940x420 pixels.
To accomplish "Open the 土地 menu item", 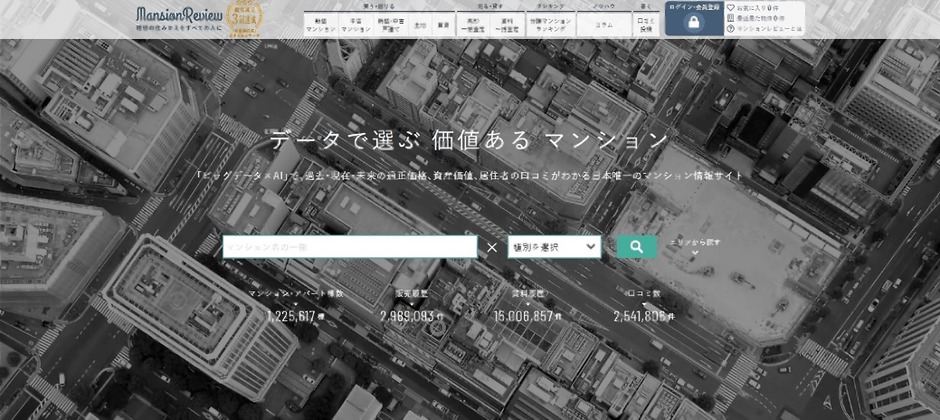I will [x=418, y=25].
